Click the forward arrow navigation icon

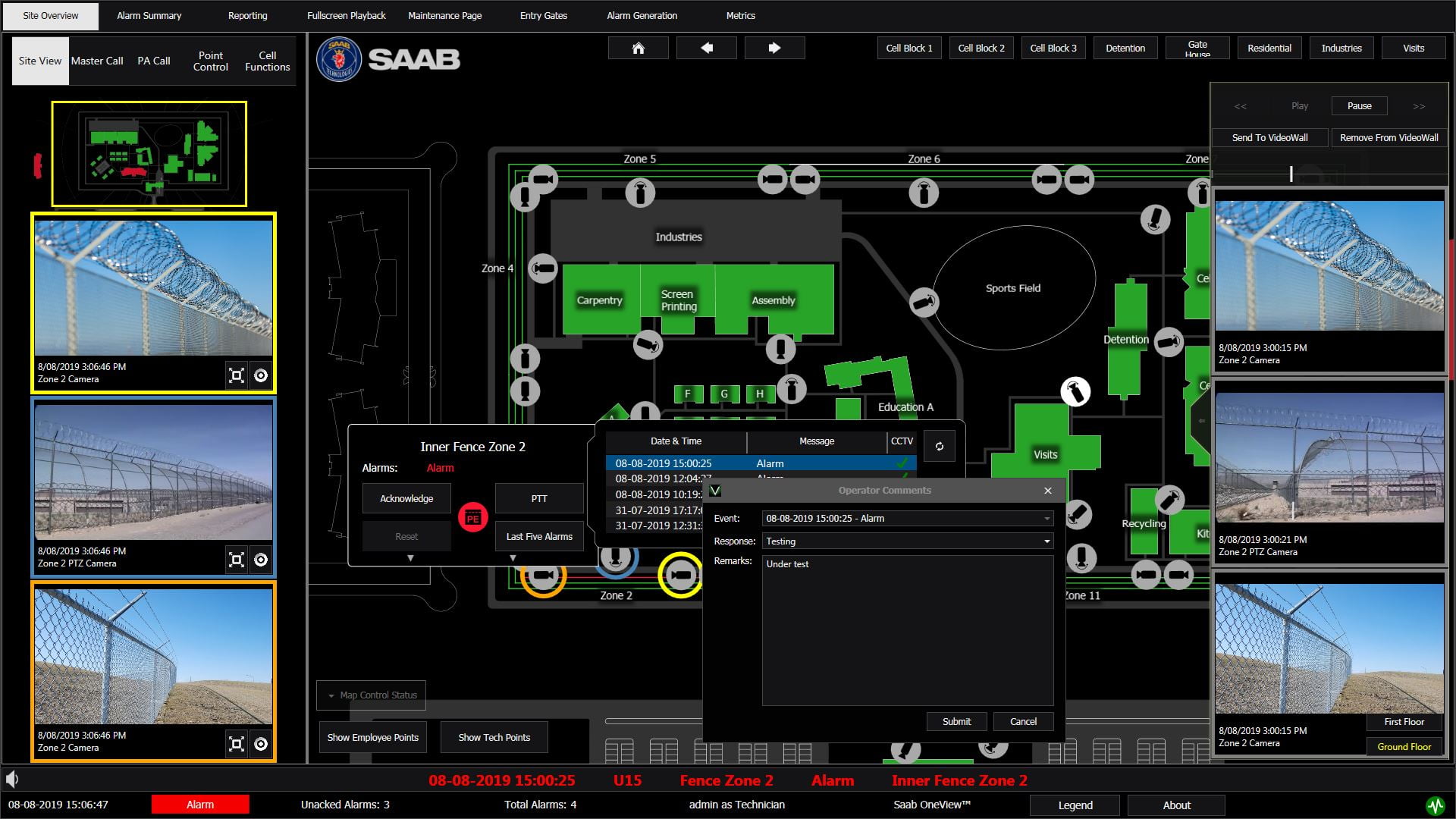(774, 48)
